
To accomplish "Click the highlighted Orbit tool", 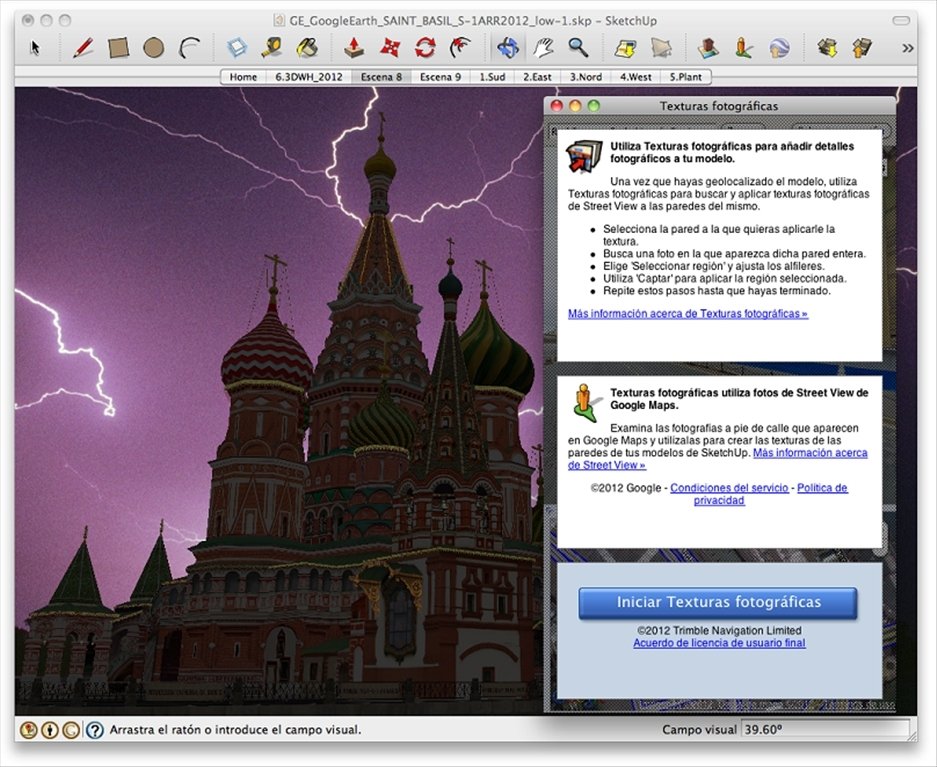I will click(507, 48).
